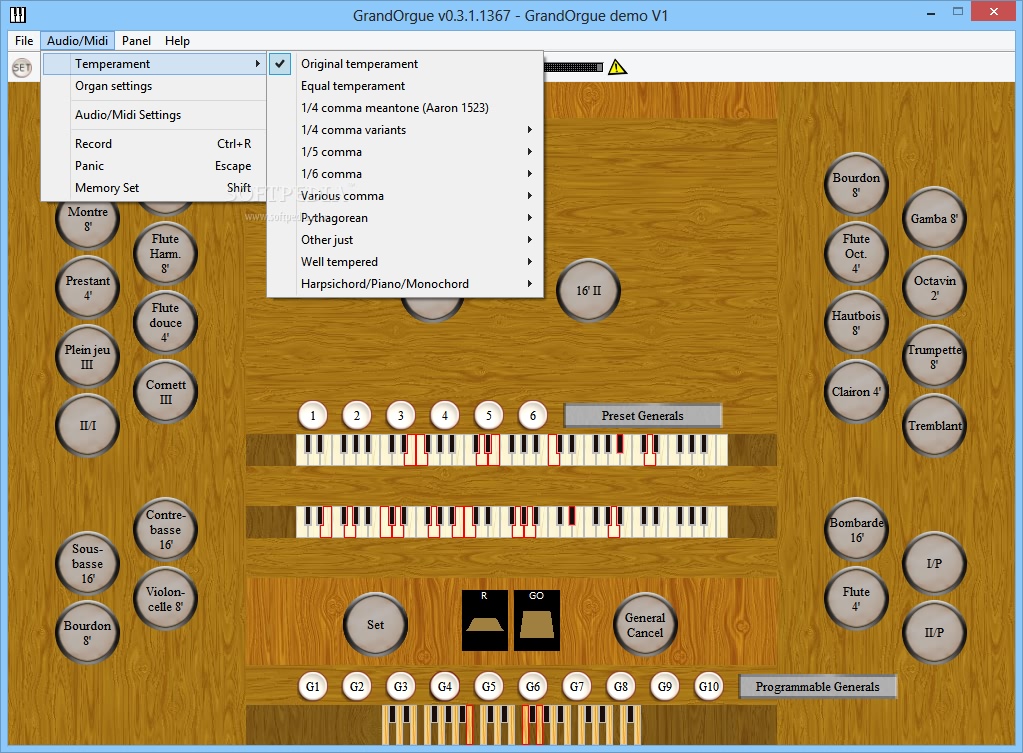The width and height of the screenshot is (1023, 753).
Task: Expand the Other just submenu
Action: point(405,240)
